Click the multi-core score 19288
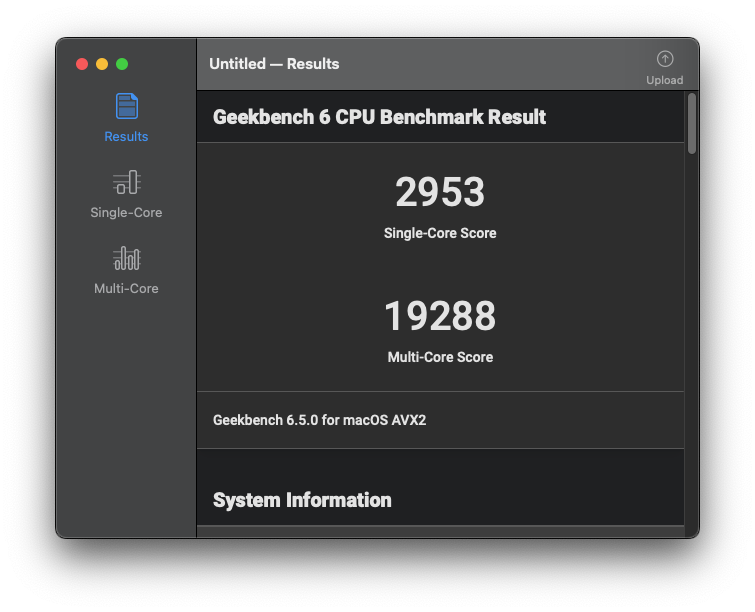755x612 pixels. pos(440,316)
